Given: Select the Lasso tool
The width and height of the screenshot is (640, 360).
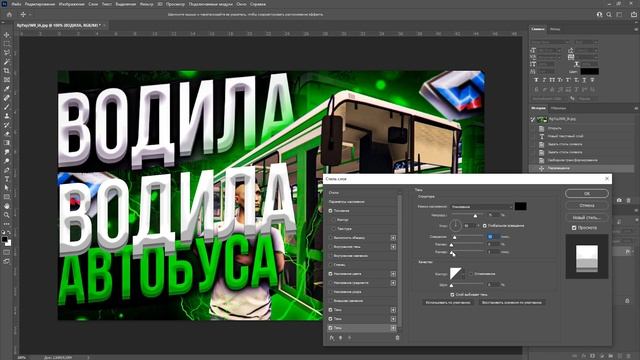Looking at the screenshot, I should point(7,53).
